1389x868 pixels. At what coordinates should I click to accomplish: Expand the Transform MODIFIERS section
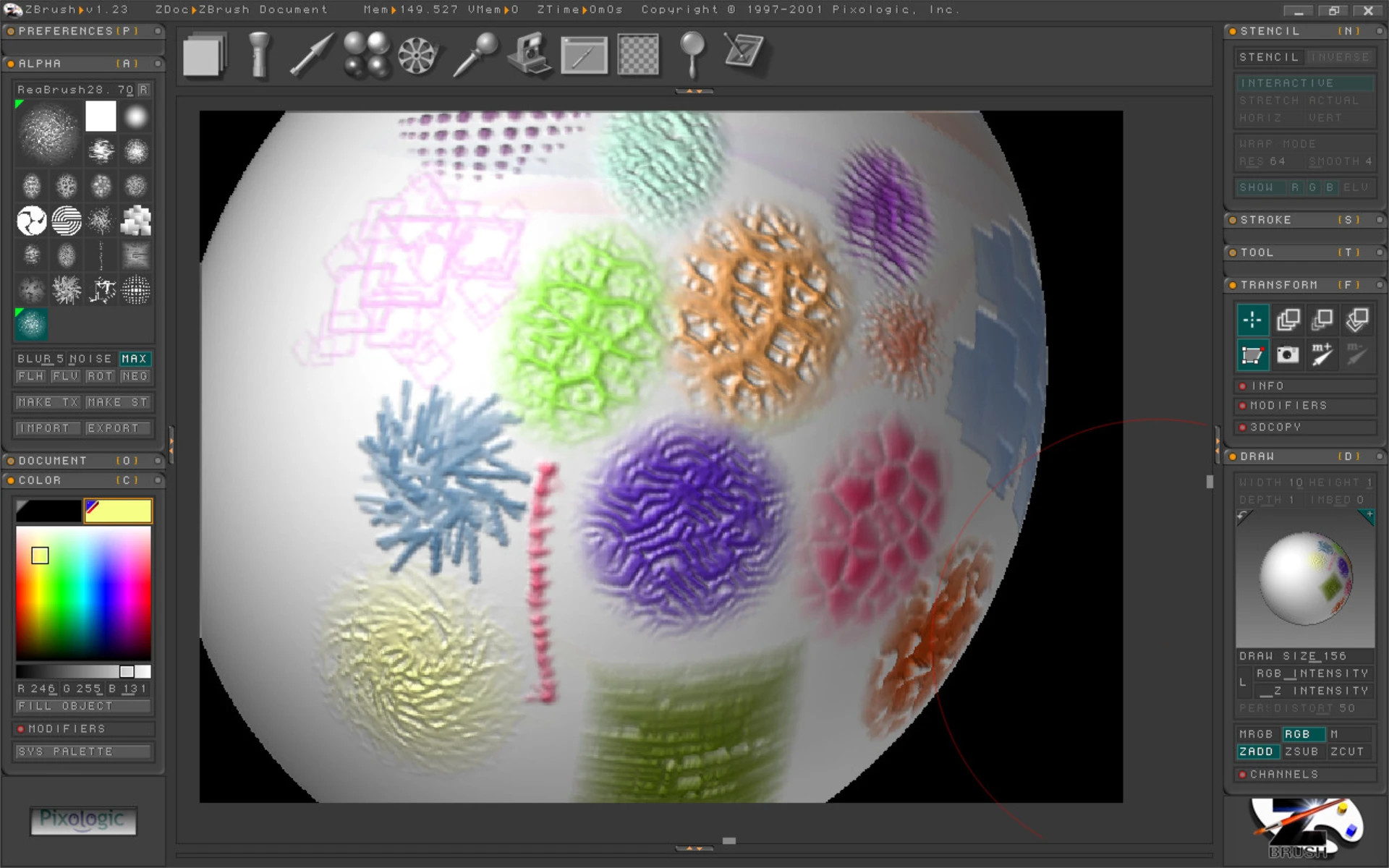(1288, 406)
